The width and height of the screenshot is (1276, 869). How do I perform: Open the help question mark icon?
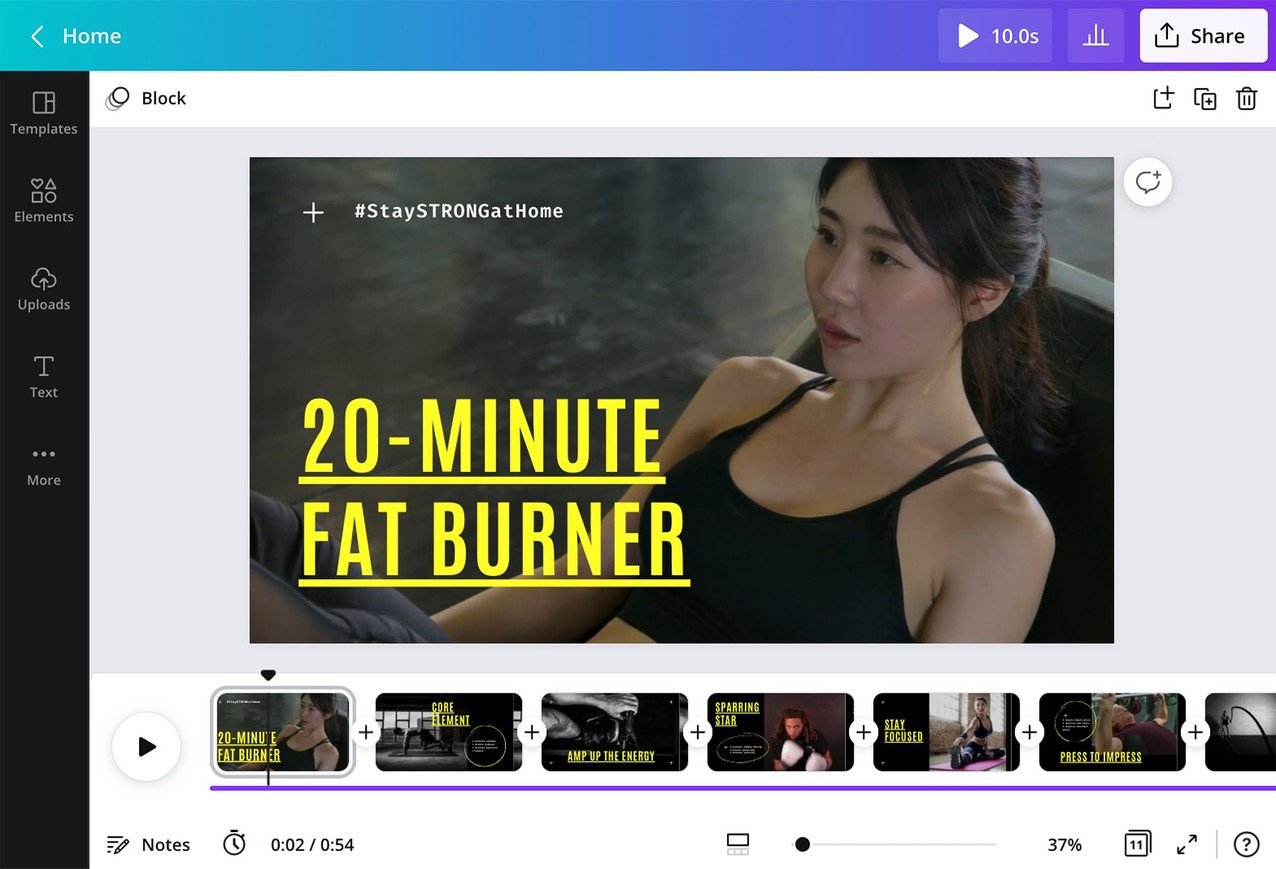pyautogui.click(x=1246, y=845)
